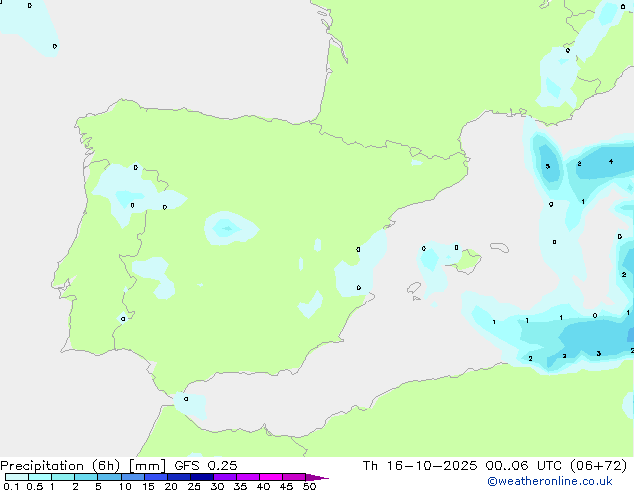634x490 pixels.
Task: Click the '4' precipitation value east of Corsica
Action: click(611, 162)
